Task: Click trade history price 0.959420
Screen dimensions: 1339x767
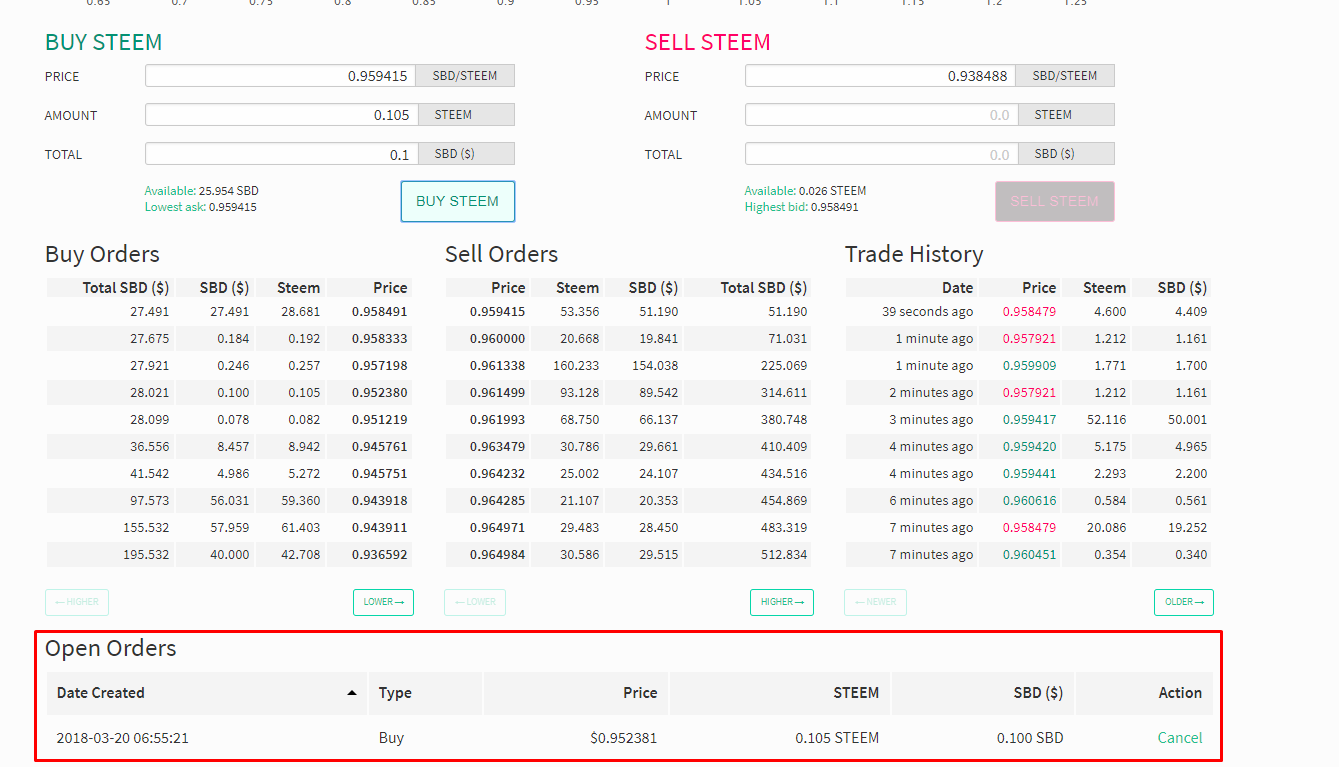Action: tap(1030, 447)
